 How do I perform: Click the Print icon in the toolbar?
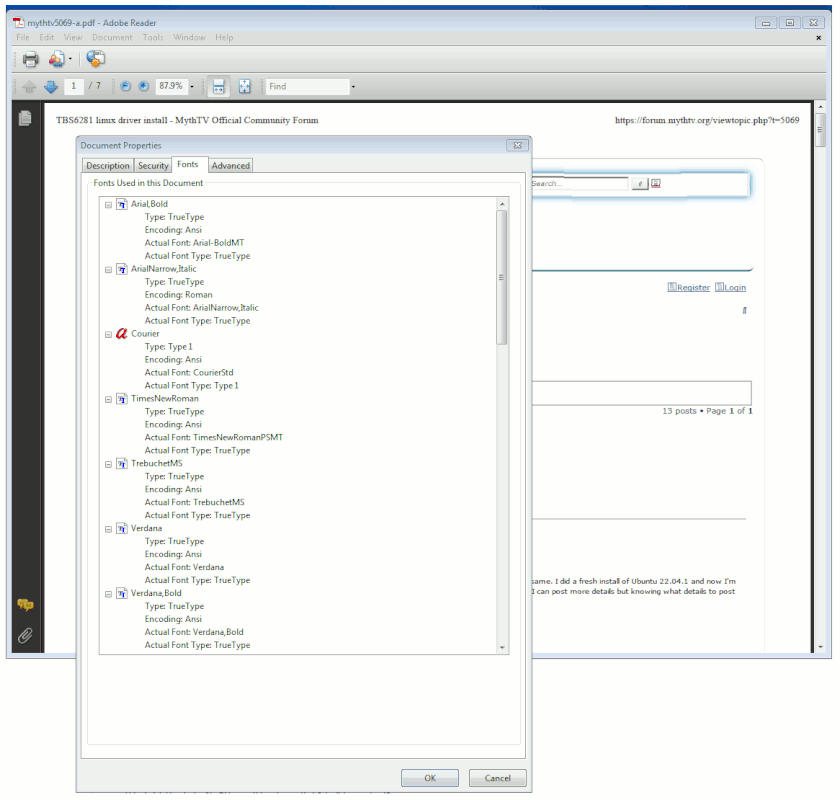(31, 59)
